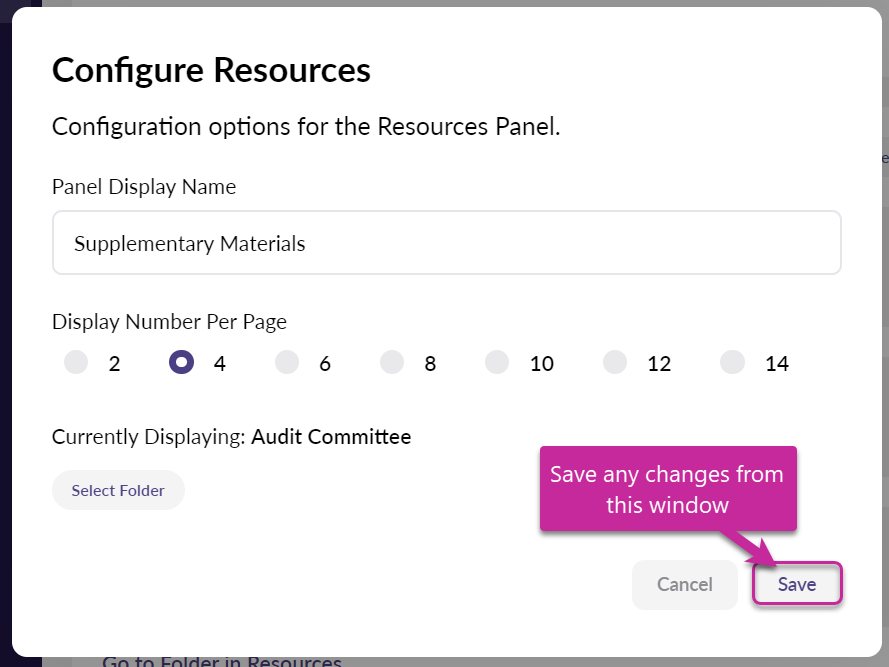Pick the 10 per page option
This screenshot has height=667, width=889.
(497, 362)
